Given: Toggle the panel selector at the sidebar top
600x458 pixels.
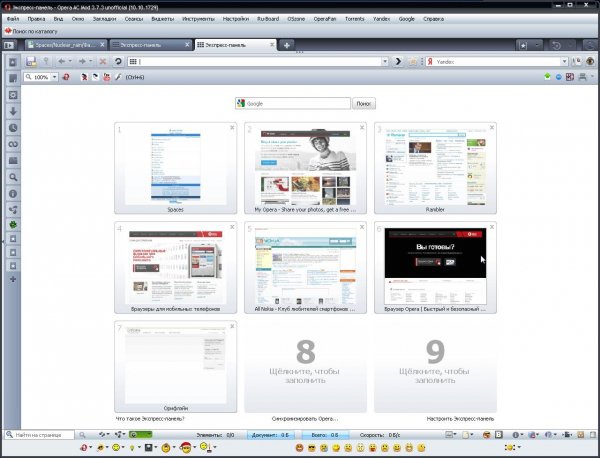Looking at the screenshot, I should click(13, 62).
